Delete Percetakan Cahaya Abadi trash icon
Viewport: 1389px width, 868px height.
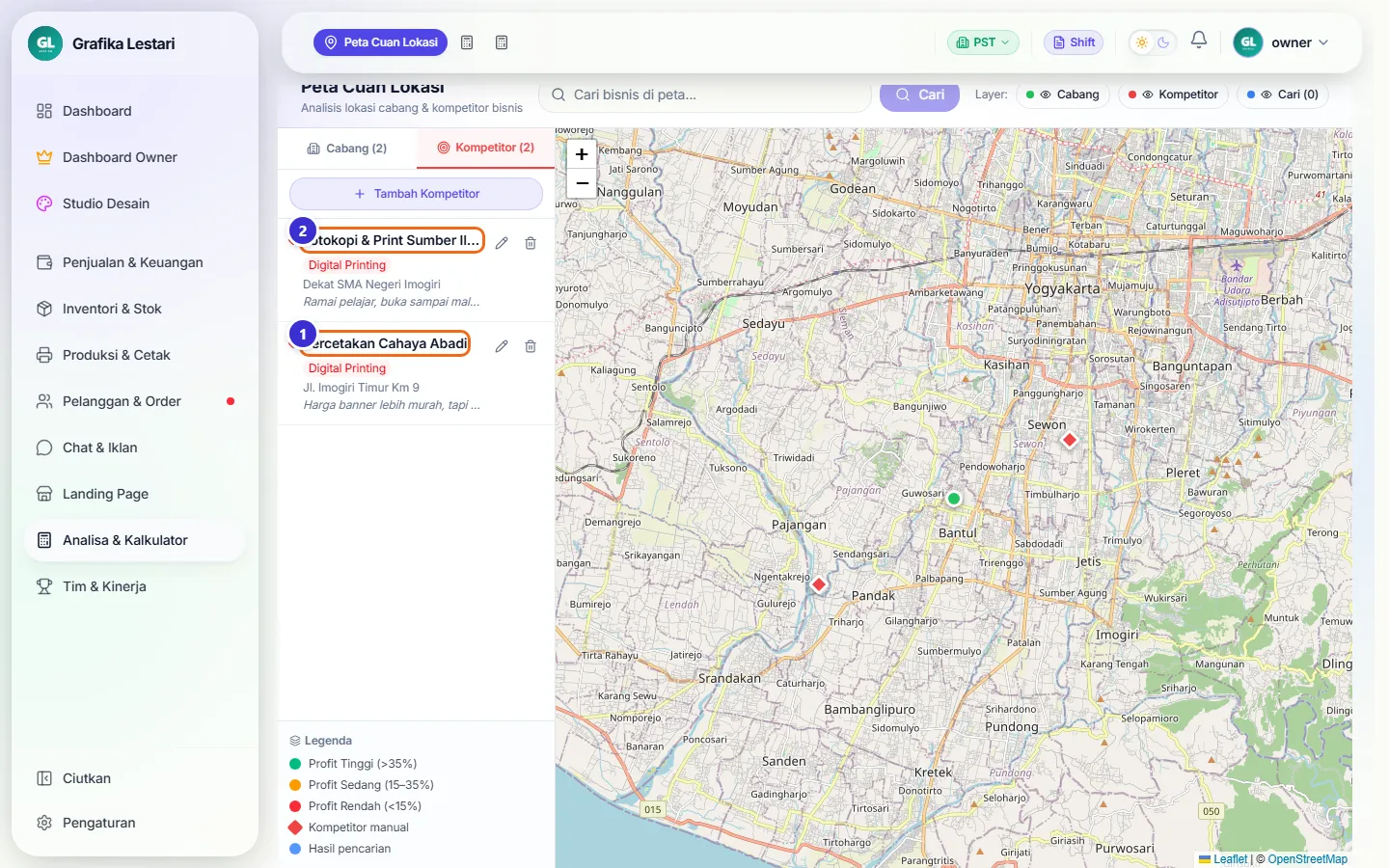[531, 346]
